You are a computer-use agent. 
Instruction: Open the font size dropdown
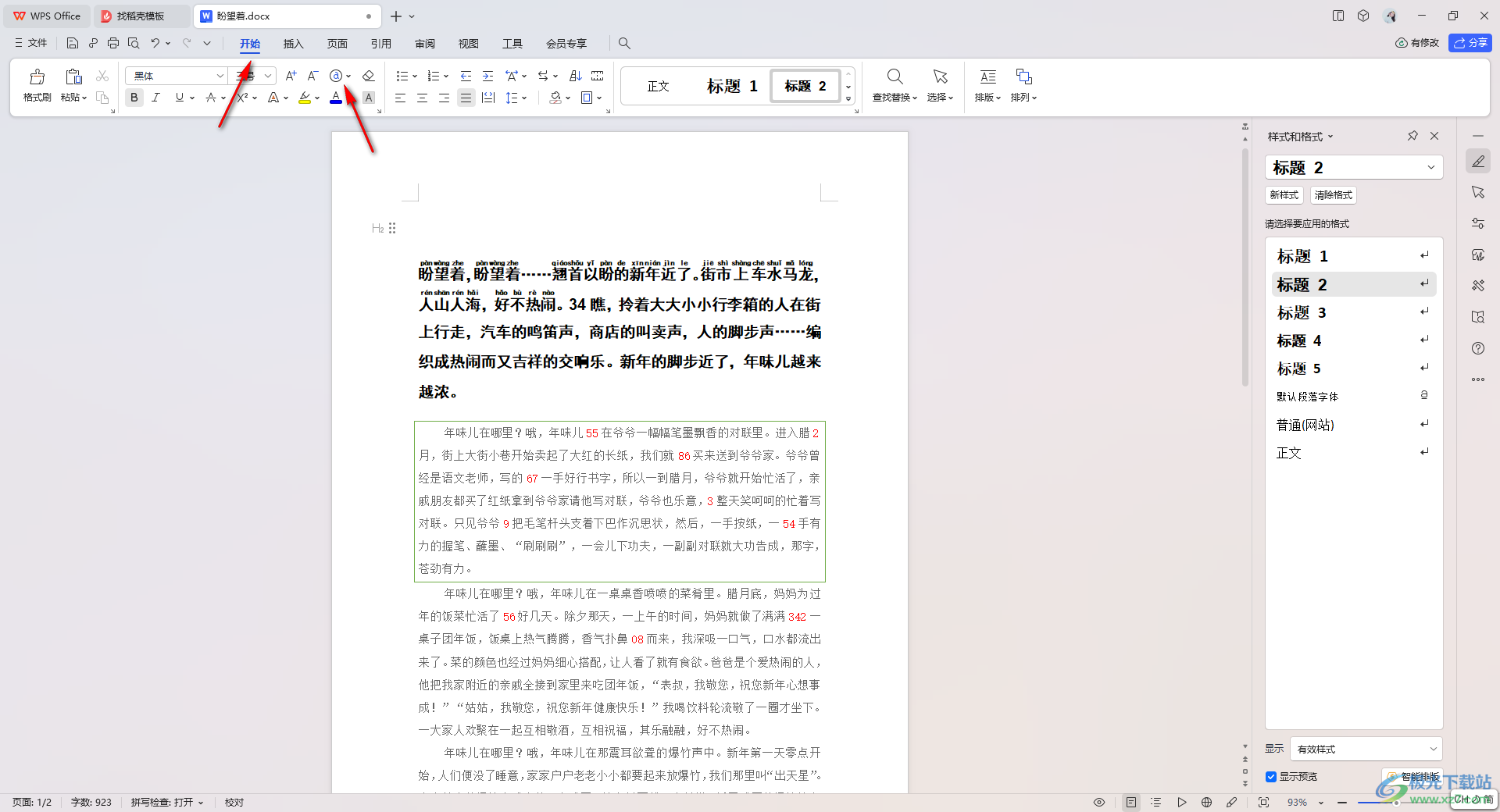268,76
